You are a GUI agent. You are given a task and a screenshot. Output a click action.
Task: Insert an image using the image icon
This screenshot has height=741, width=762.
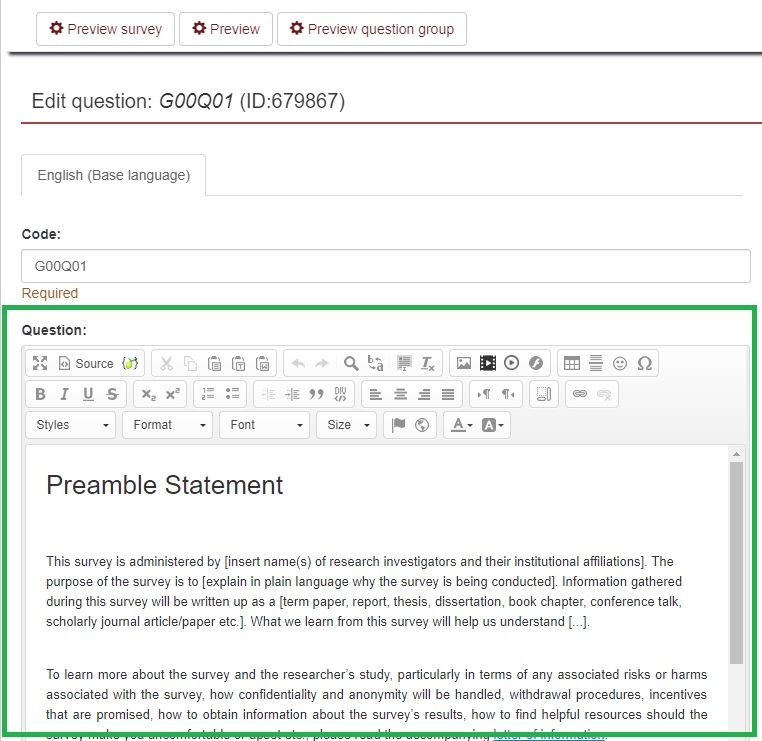[464, 363]
